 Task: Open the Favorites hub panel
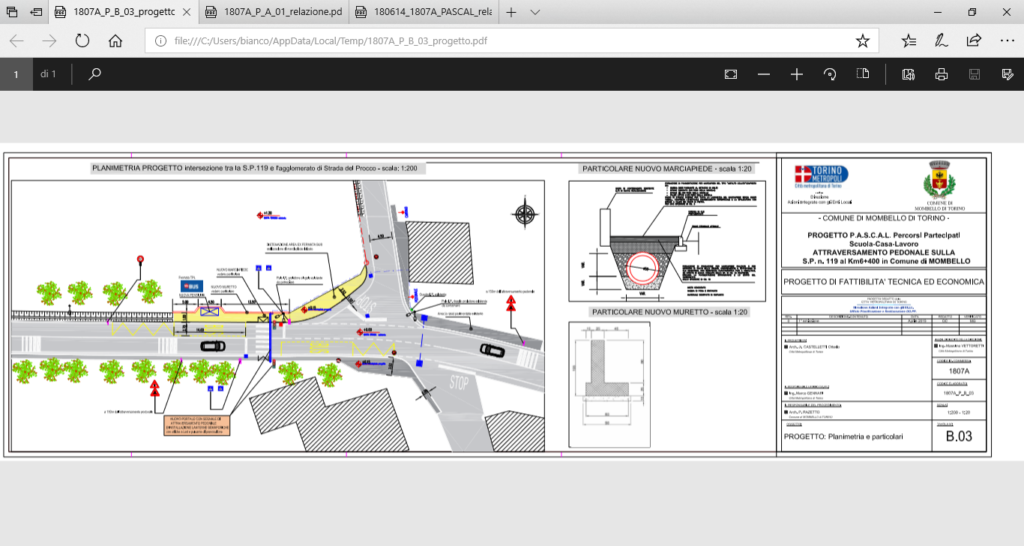coord(908,41)
